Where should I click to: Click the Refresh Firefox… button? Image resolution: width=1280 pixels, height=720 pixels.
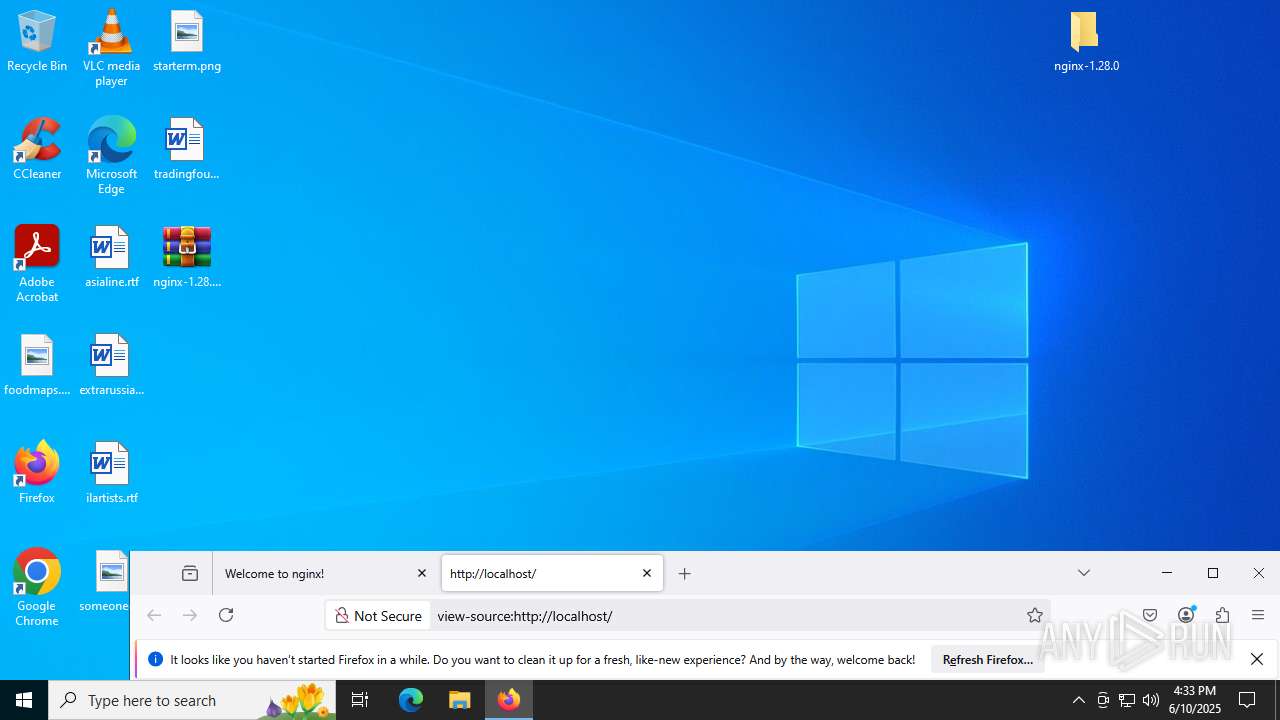(x=987, y=660)
